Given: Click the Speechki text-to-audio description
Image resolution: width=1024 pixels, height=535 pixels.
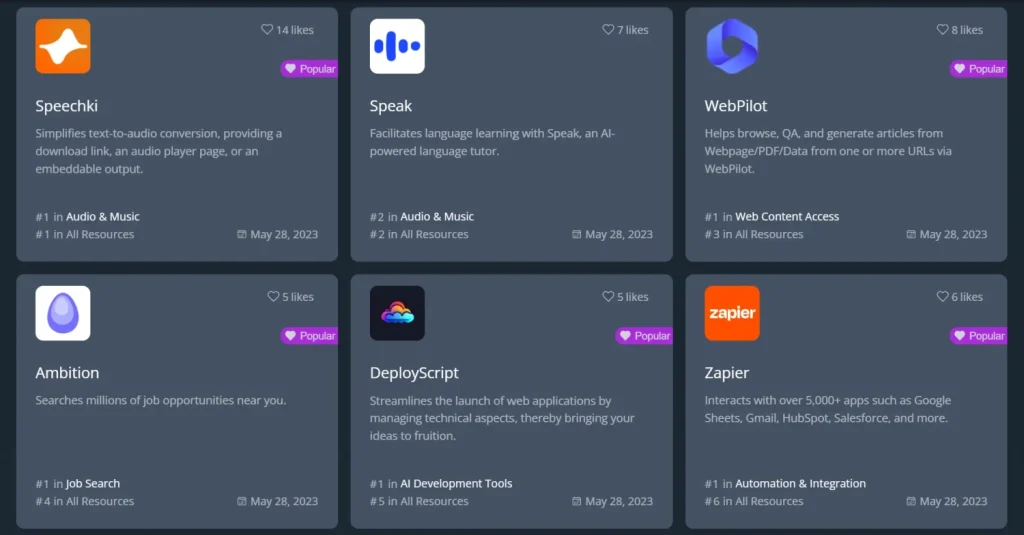Looking at the screenshot, I should pyautogui.click(x=159, y=151).
